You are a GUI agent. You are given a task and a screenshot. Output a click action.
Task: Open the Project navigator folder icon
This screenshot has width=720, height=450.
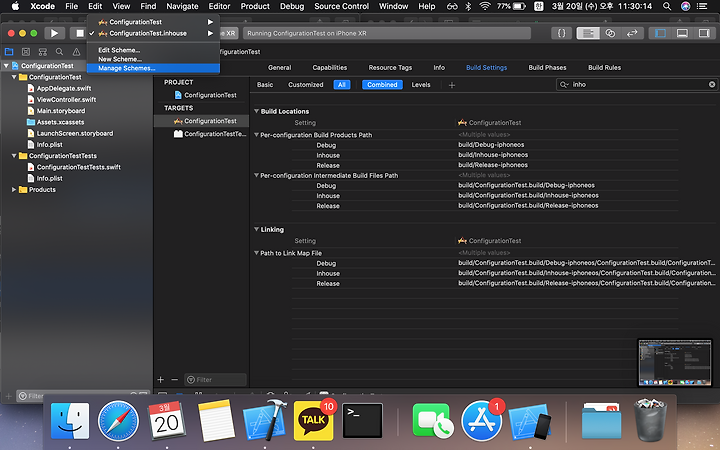pos(9,51)
